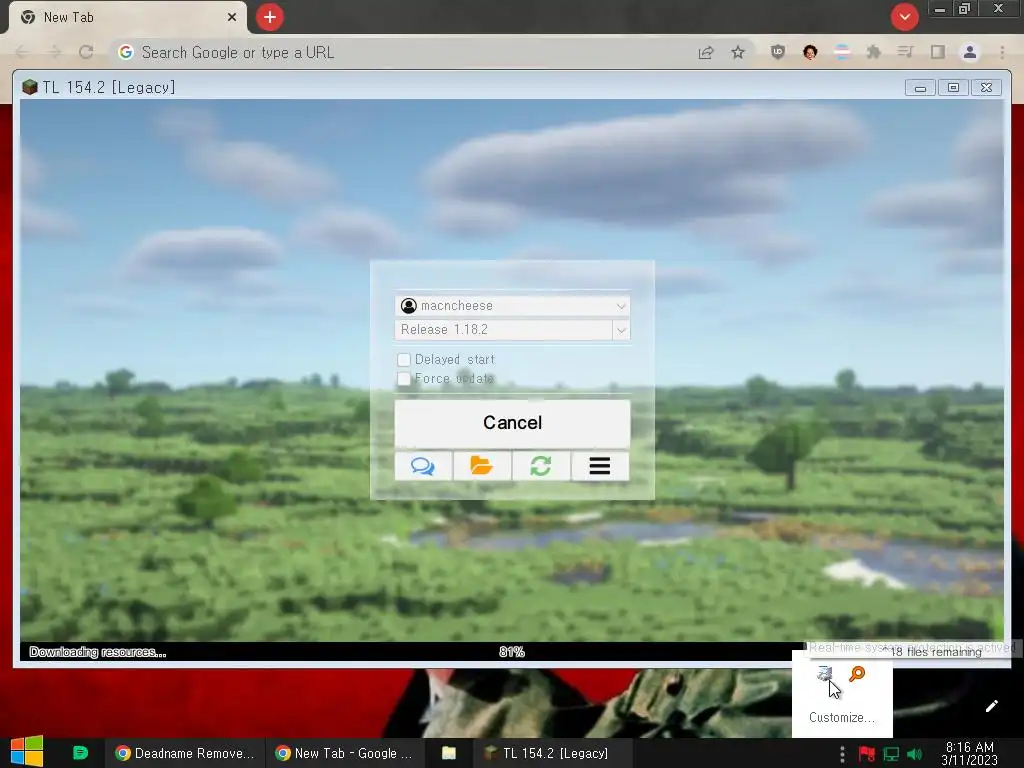Click the Chrome back arrow
This screenshot has height=768, width=1024.
(x=22, y=52)
